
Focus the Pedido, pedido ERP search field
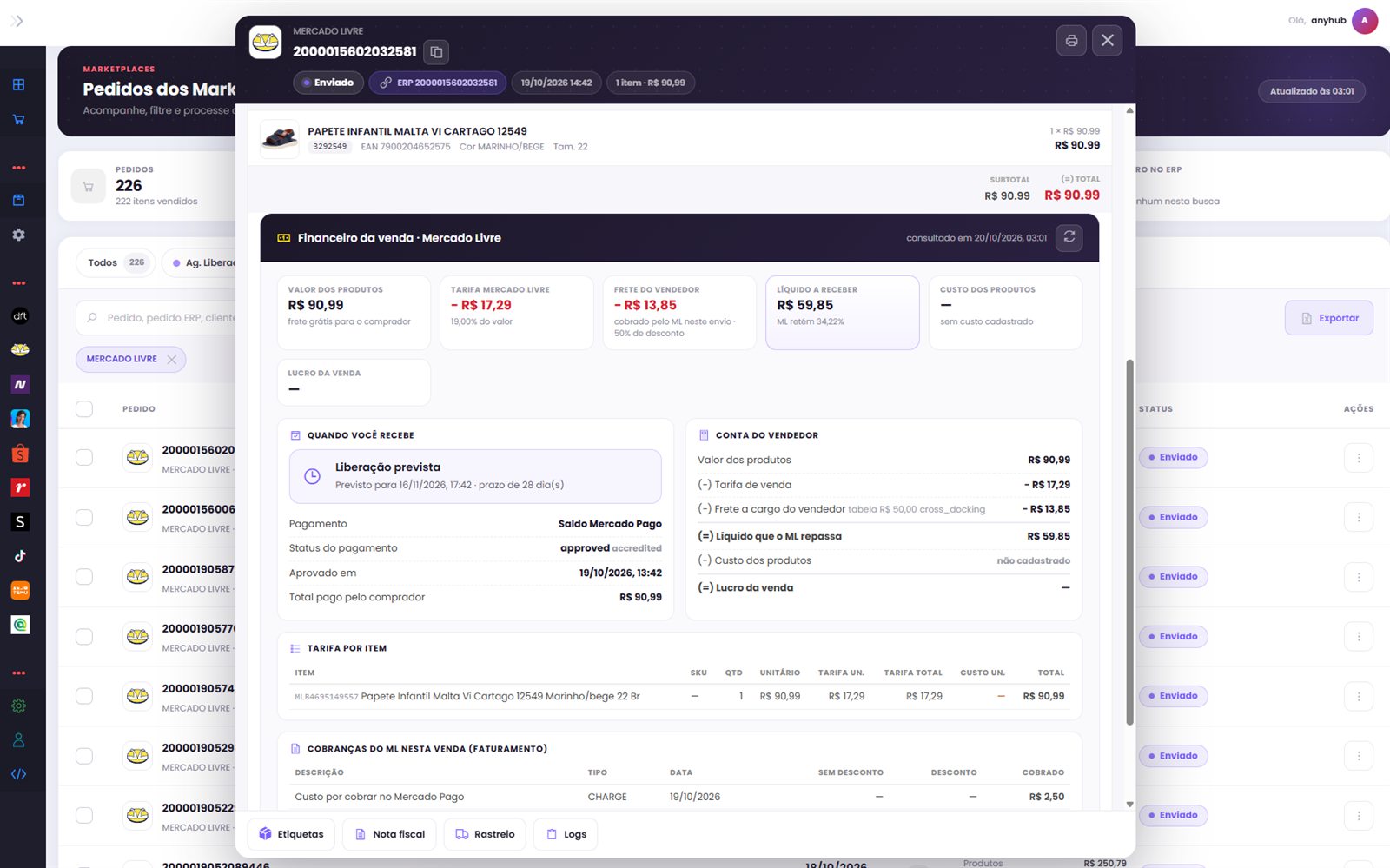click(156, 318)
